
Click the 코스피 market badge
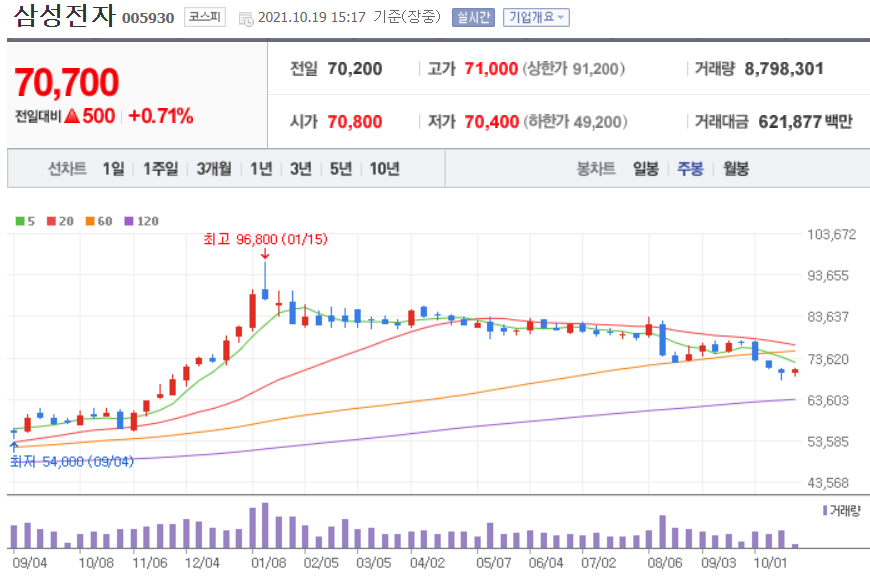[x=205, y=17]
